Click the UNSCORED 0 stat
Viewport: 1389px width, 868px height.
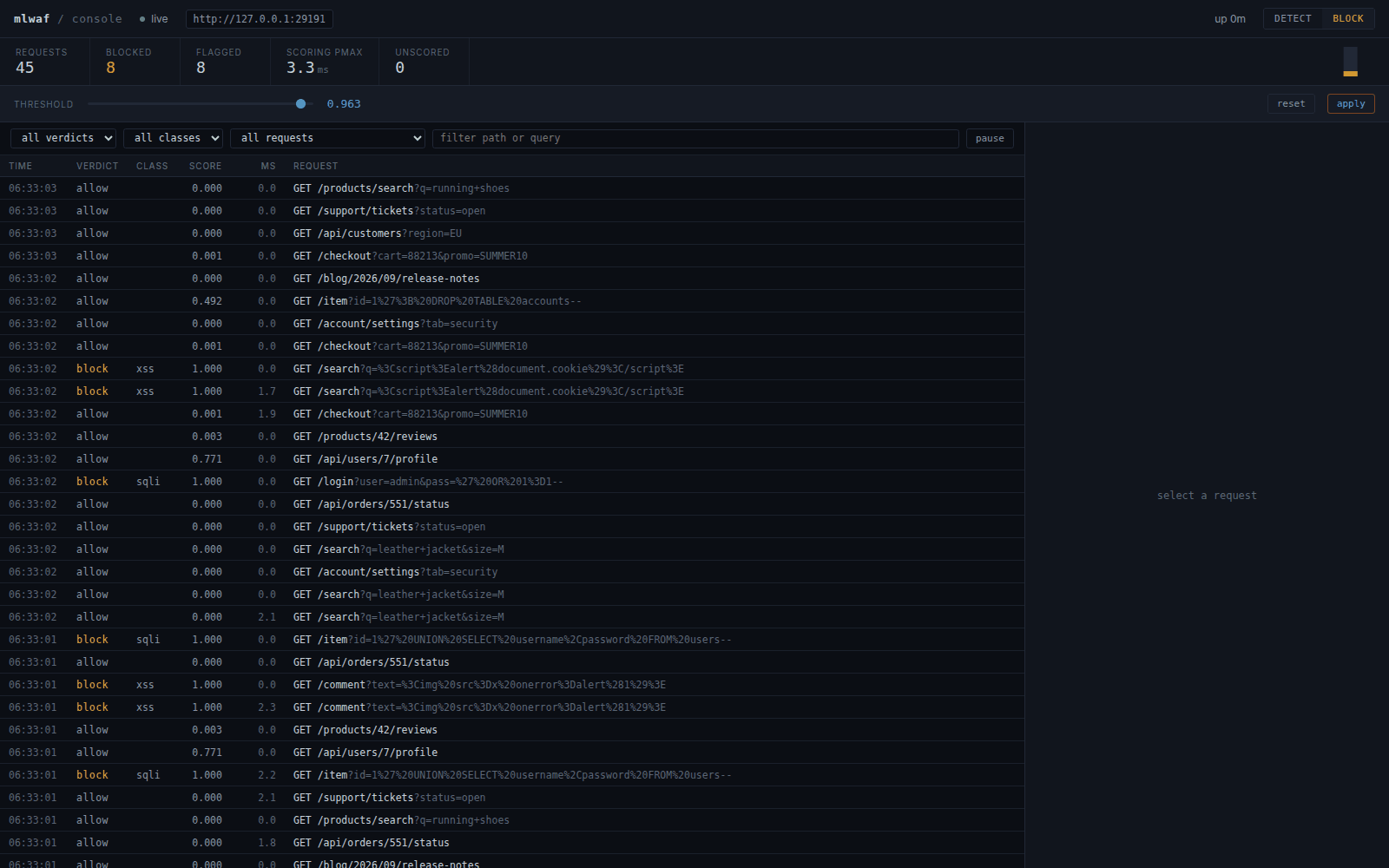click(425, 62)
